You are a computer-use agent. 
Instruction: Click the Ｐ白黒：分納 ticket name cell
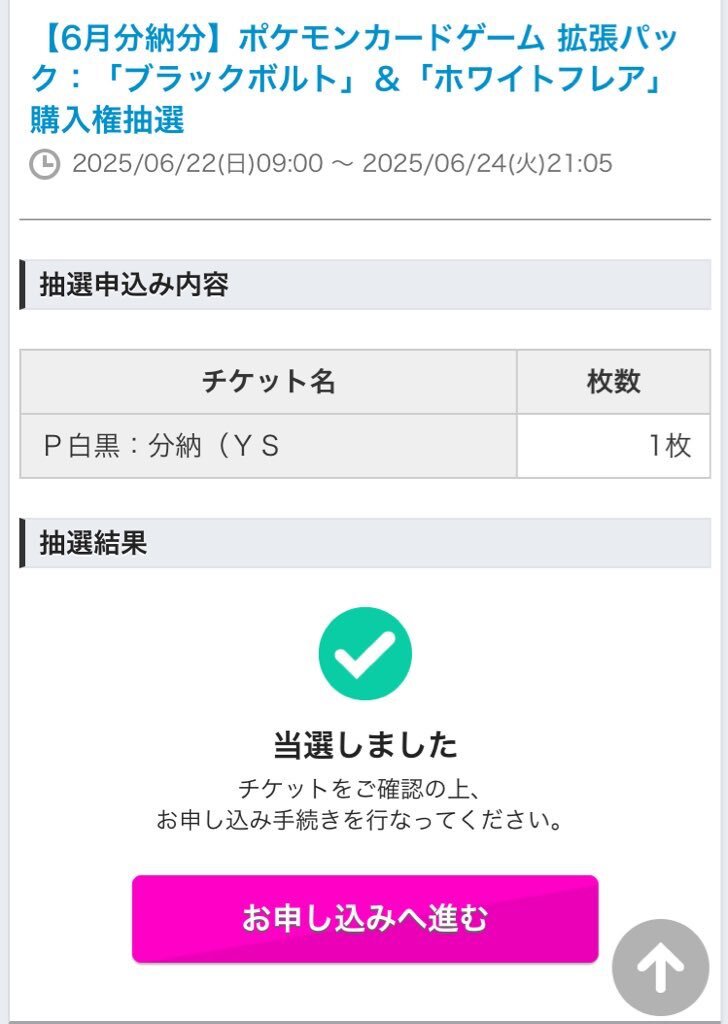click(268, 446)
